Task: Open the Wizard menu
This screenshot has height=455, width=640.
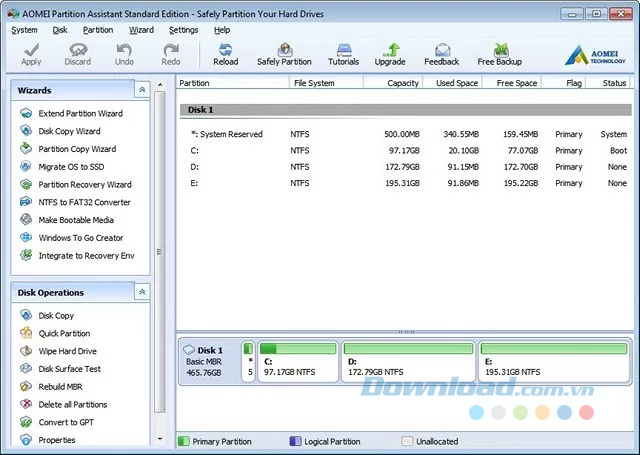Action: point(141,30)
